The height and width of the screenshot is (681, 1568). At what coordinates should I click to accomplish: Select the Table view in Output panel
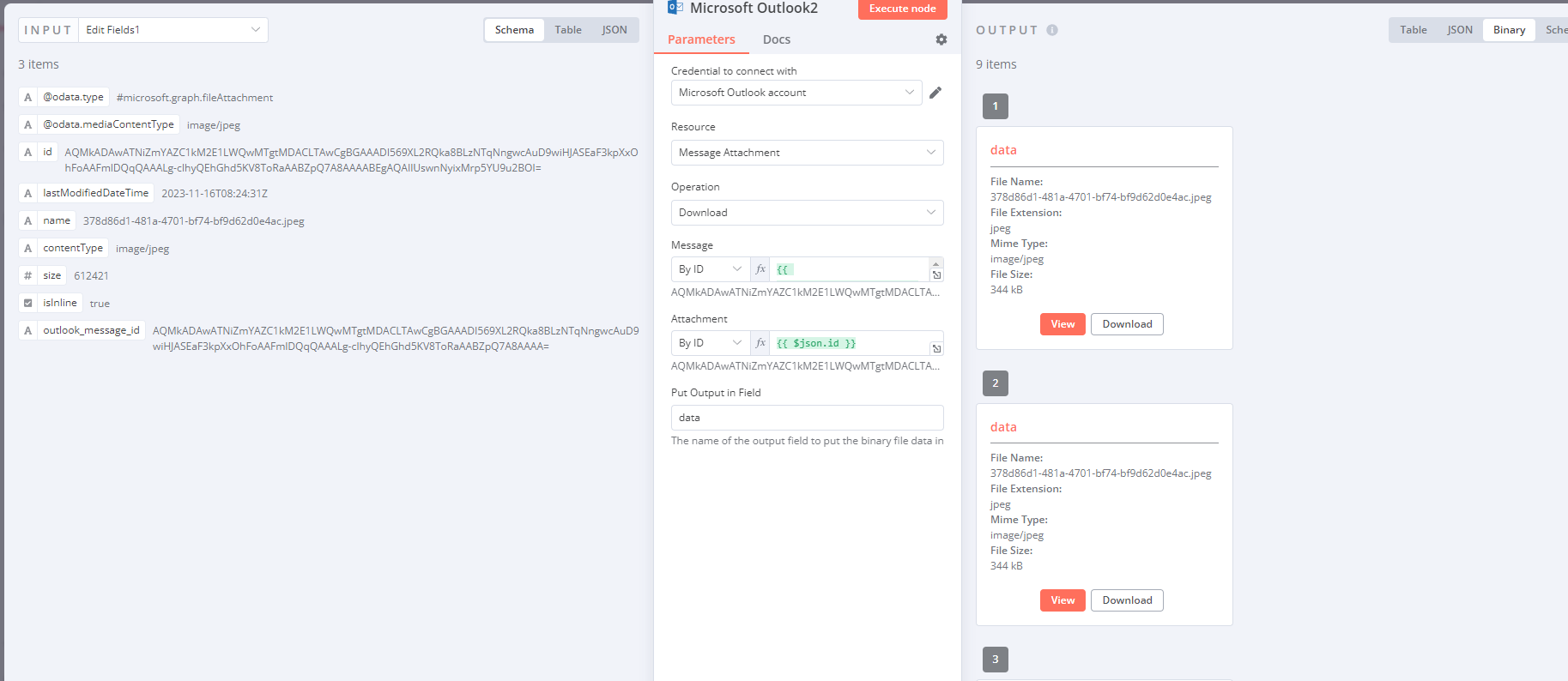(1414, 30)
